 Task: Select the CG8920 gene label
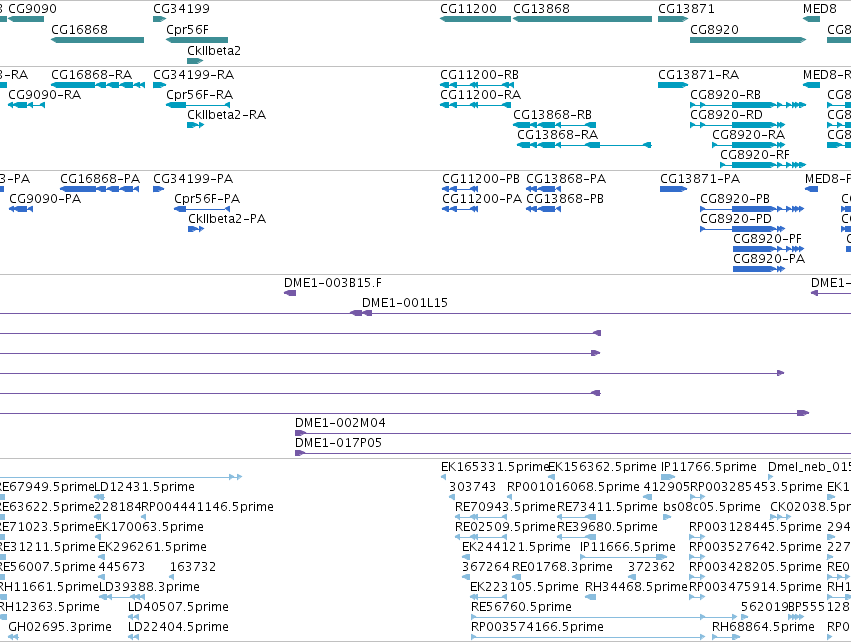(x=714, y=29)
